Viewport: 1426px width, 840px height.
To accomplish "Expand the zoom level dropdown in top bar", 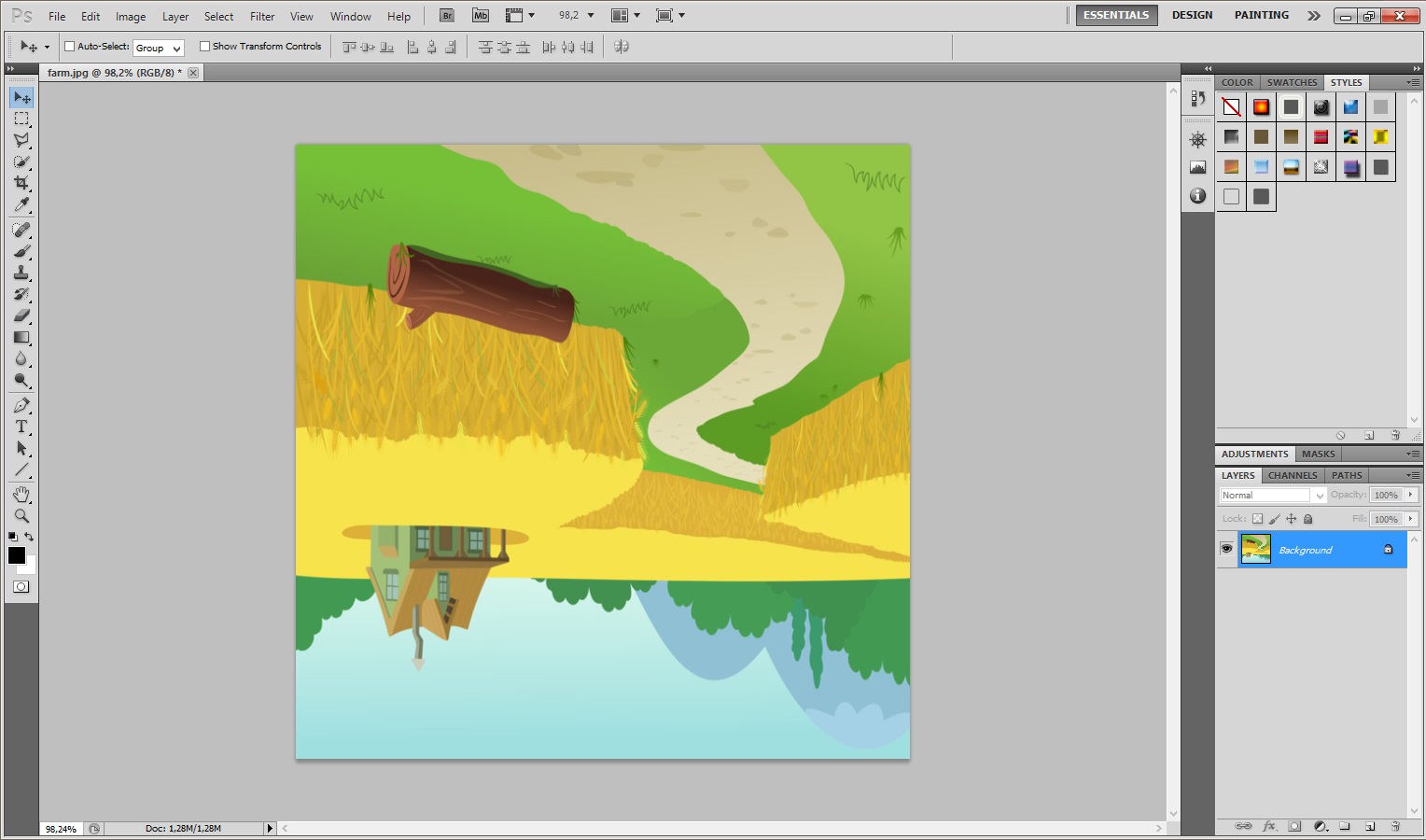I will click(x=591, y=16).
